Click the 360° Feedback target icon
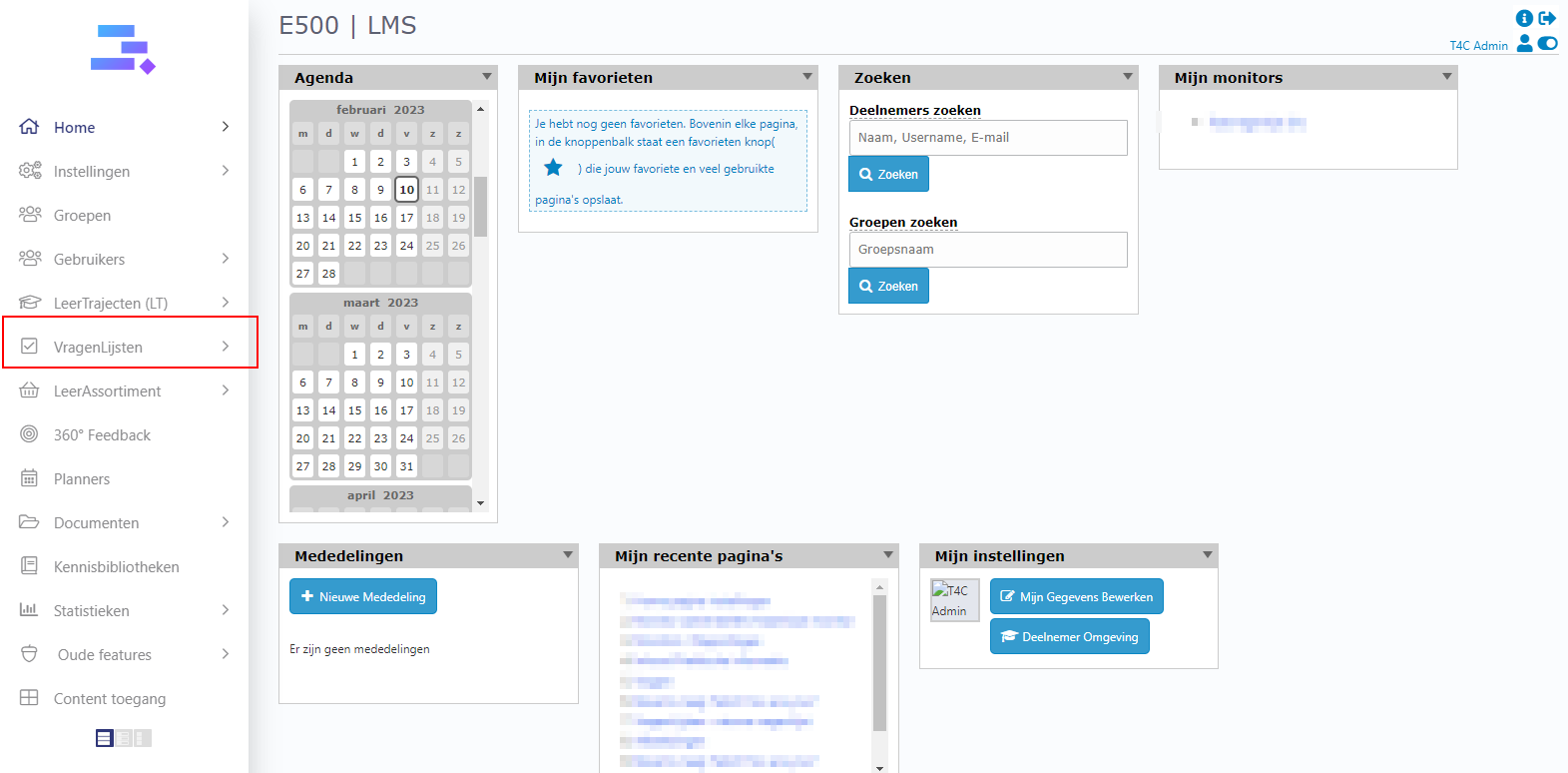This screenshot has height=773, width=1568. [30, 434]
